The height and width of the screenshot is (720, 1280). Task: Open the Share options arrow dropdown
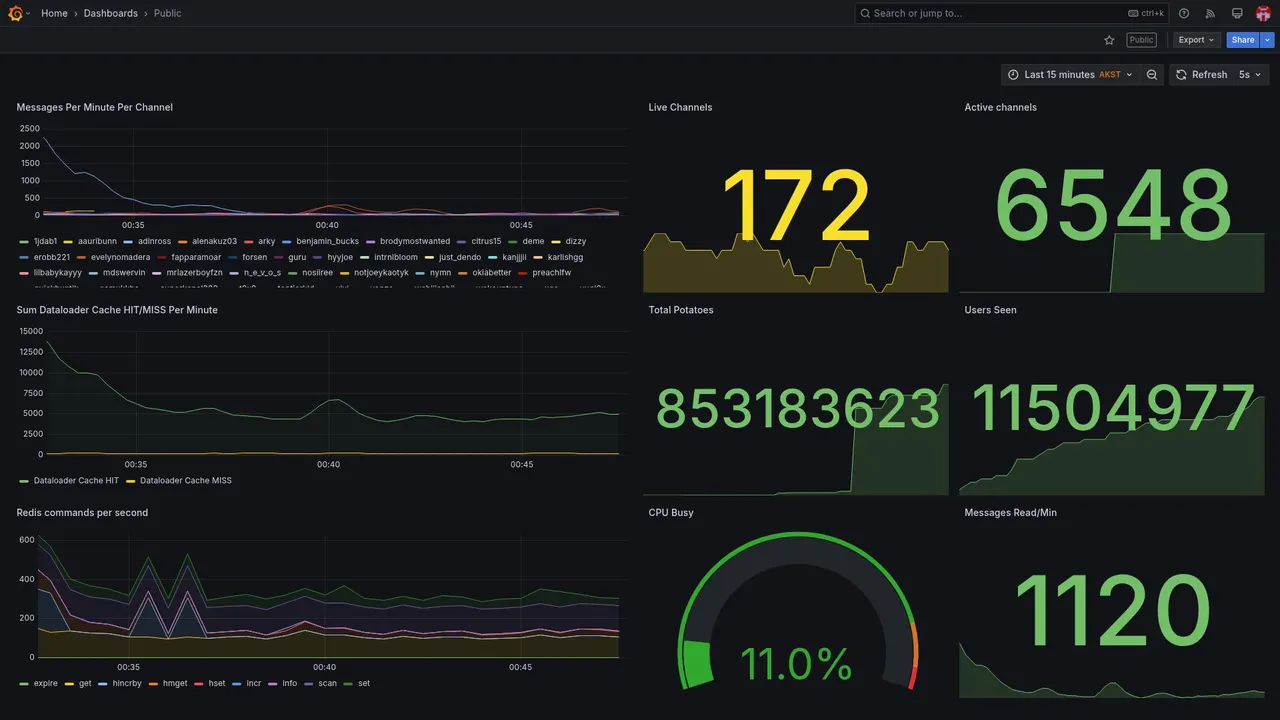pos(1267,40)
